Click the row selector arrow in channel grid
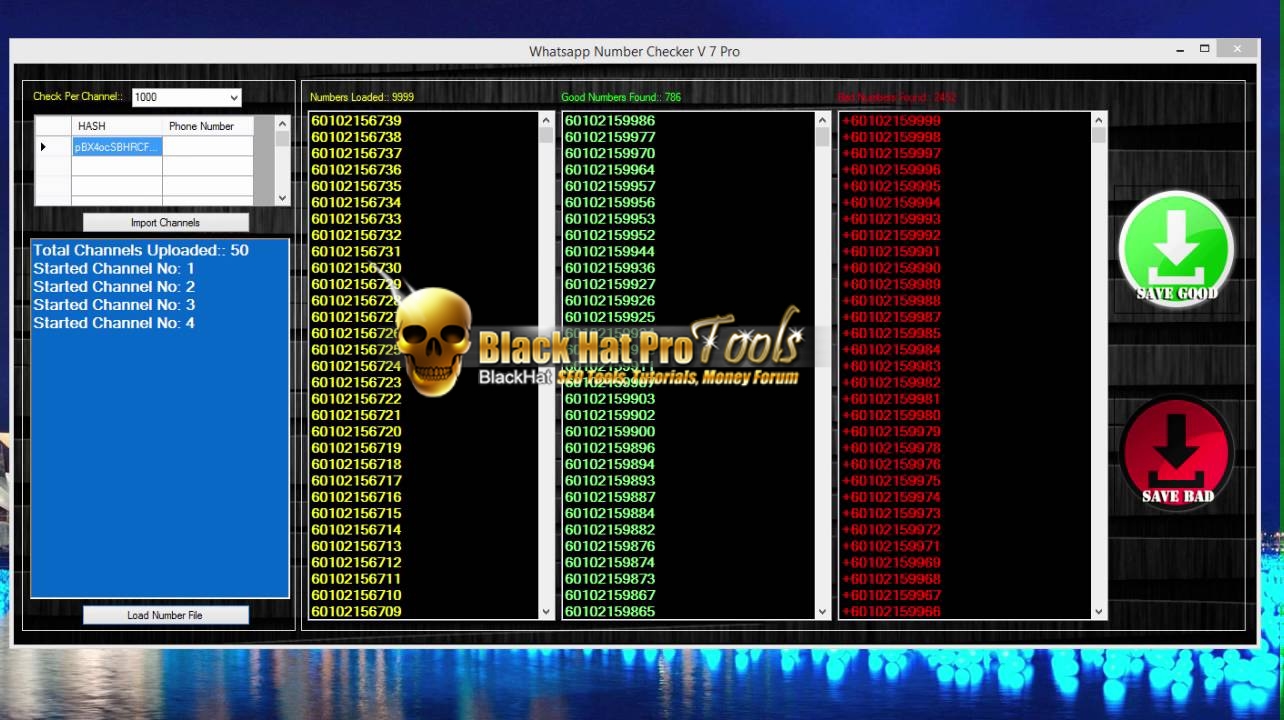The height and width of the screenshot is (720, 1284). [x=53, y=147]
